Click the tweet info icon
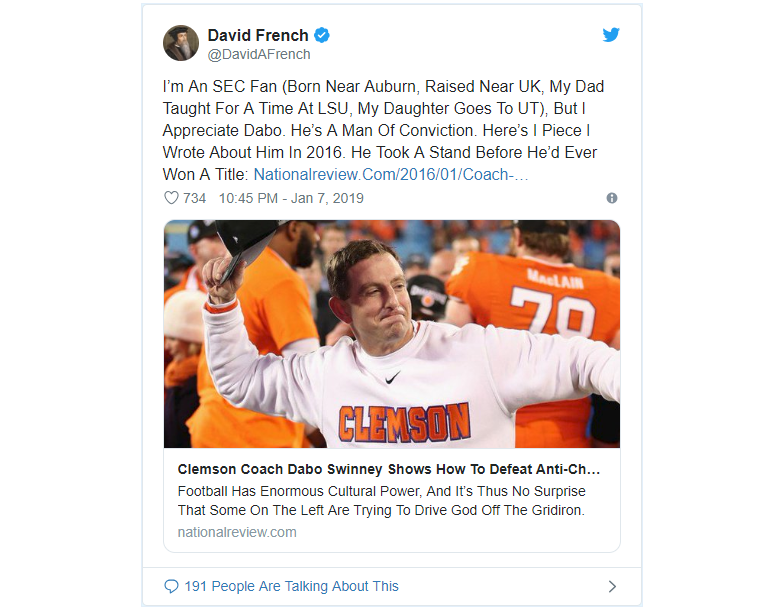Viewport: 782px width, 615px height. click(x=612, y=199)
